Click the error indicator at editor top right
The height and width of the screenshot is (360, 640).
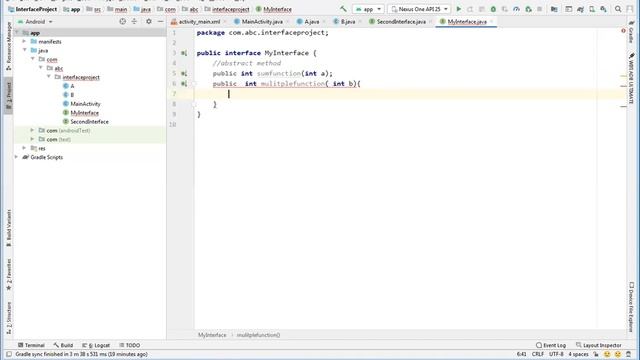[x=623, y=31]
